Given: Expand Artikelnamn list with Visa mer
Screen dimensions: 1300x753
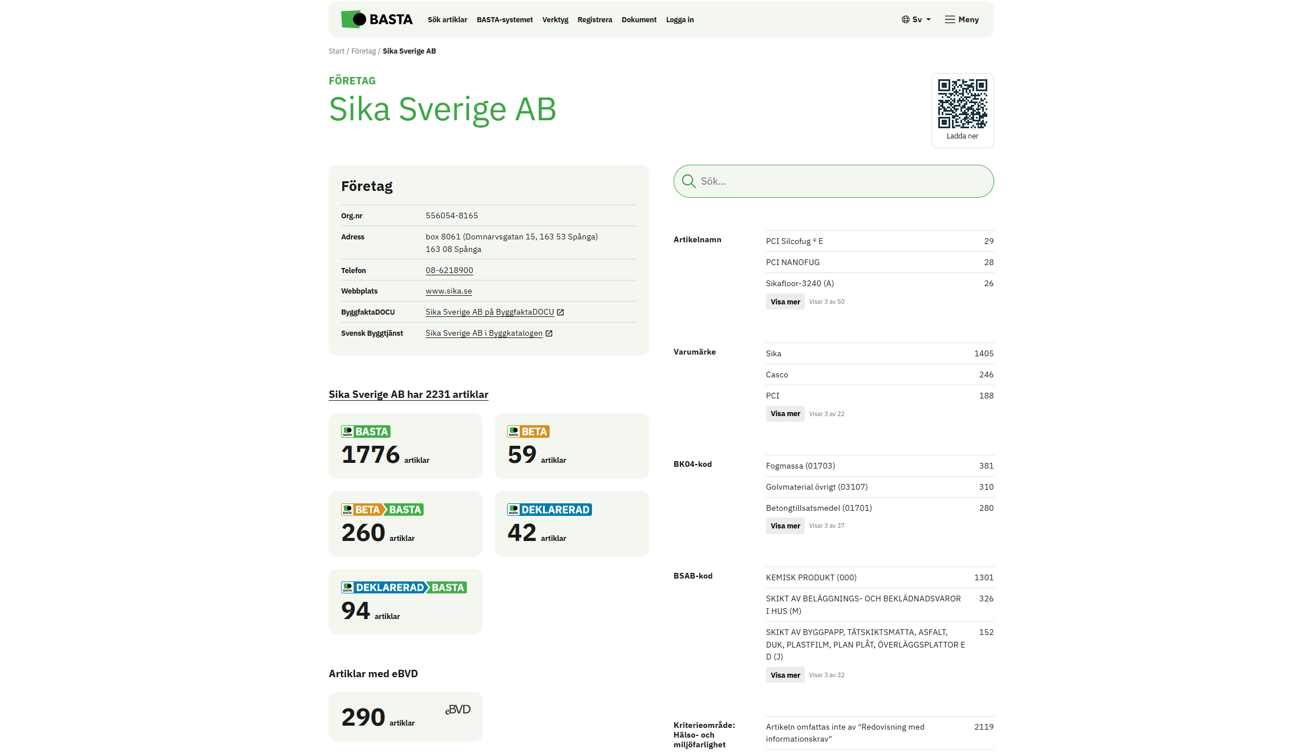Looking at the screenshot, I should point(785,302).
